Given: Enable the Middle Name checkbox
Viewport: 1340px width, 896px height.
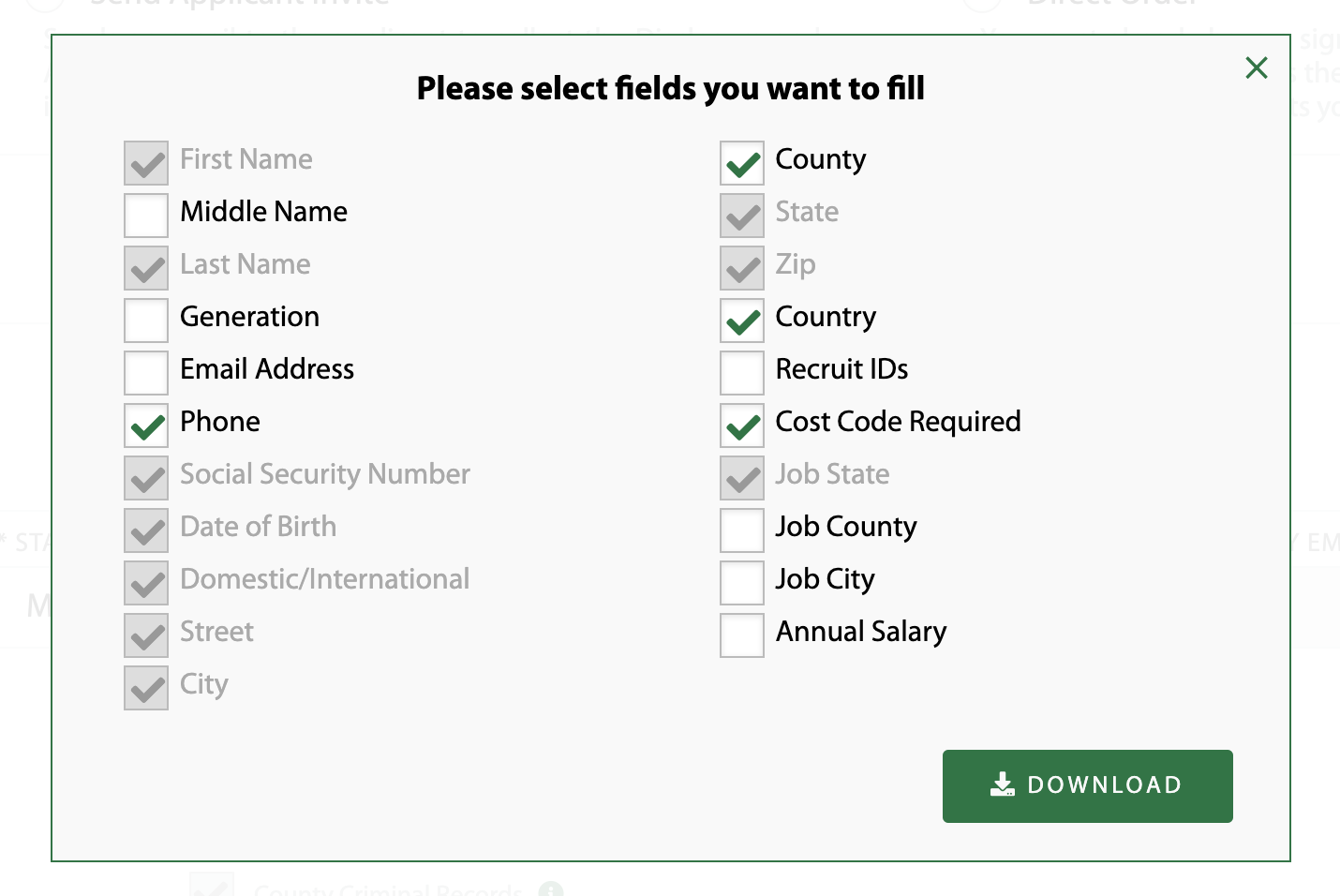Looking at the screenshot, I should coord(146,215).
